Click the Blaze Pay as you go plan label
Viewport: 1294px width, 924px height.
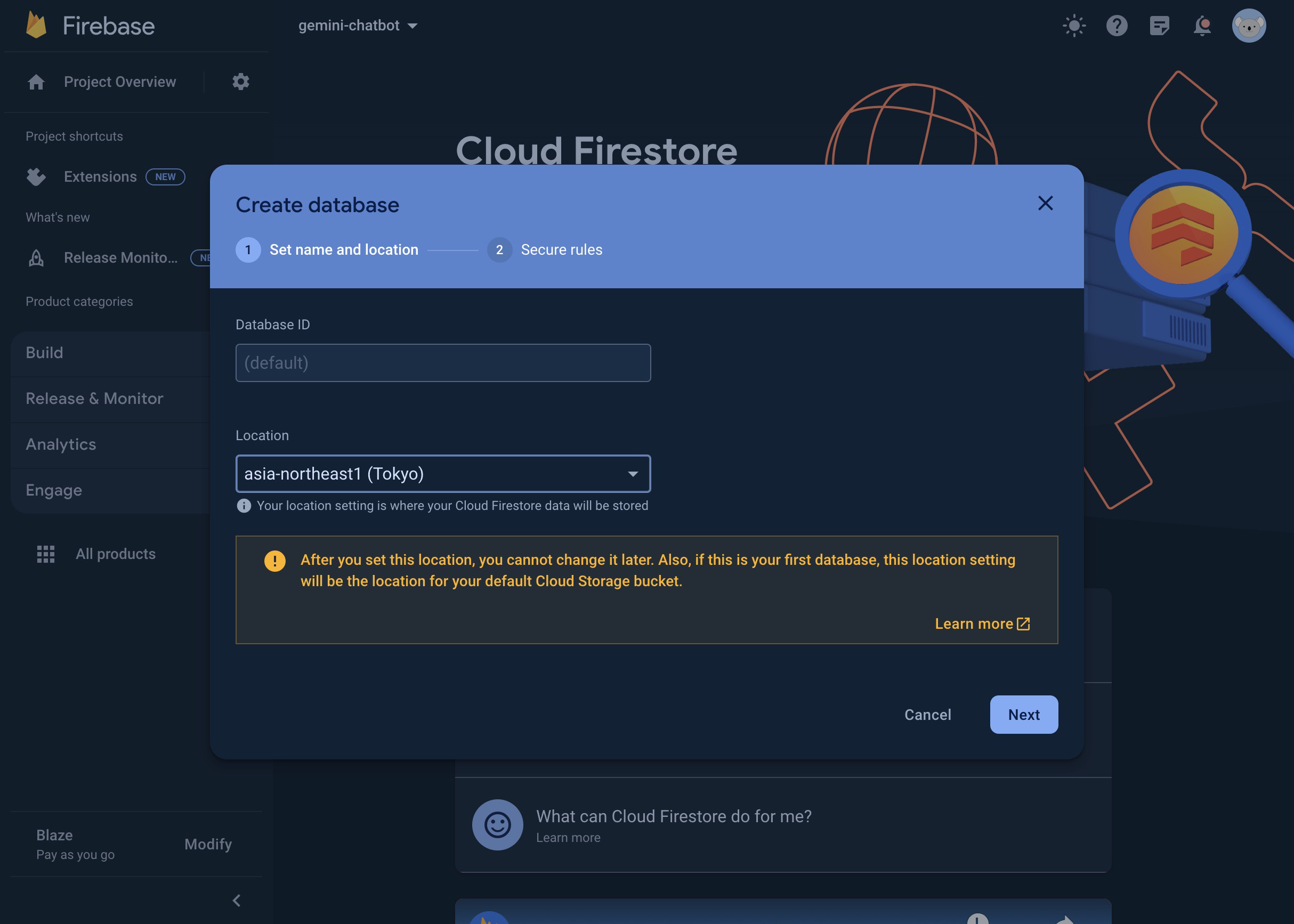click(75, 845)
